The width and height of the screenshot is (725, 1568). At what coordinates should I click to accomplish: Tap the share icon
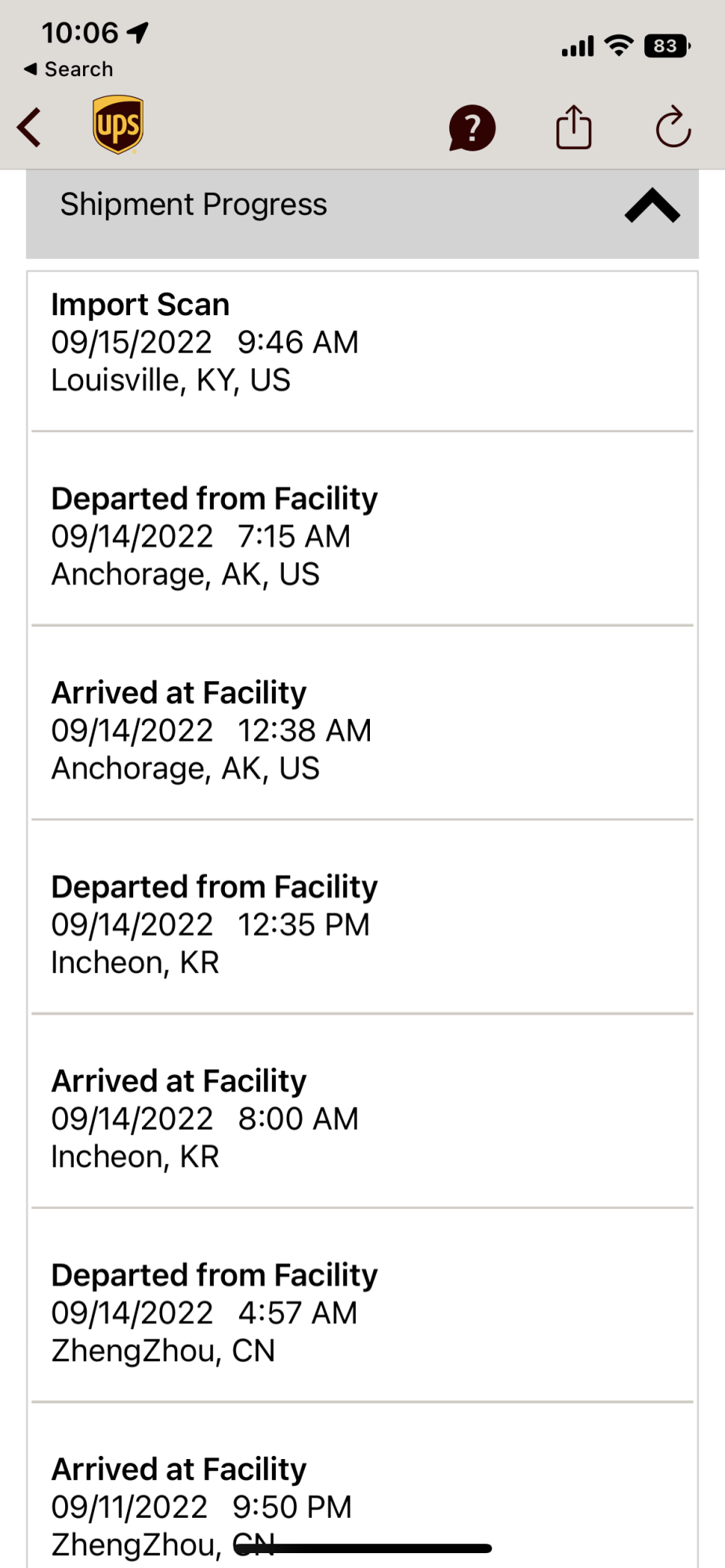click(574, 127)
